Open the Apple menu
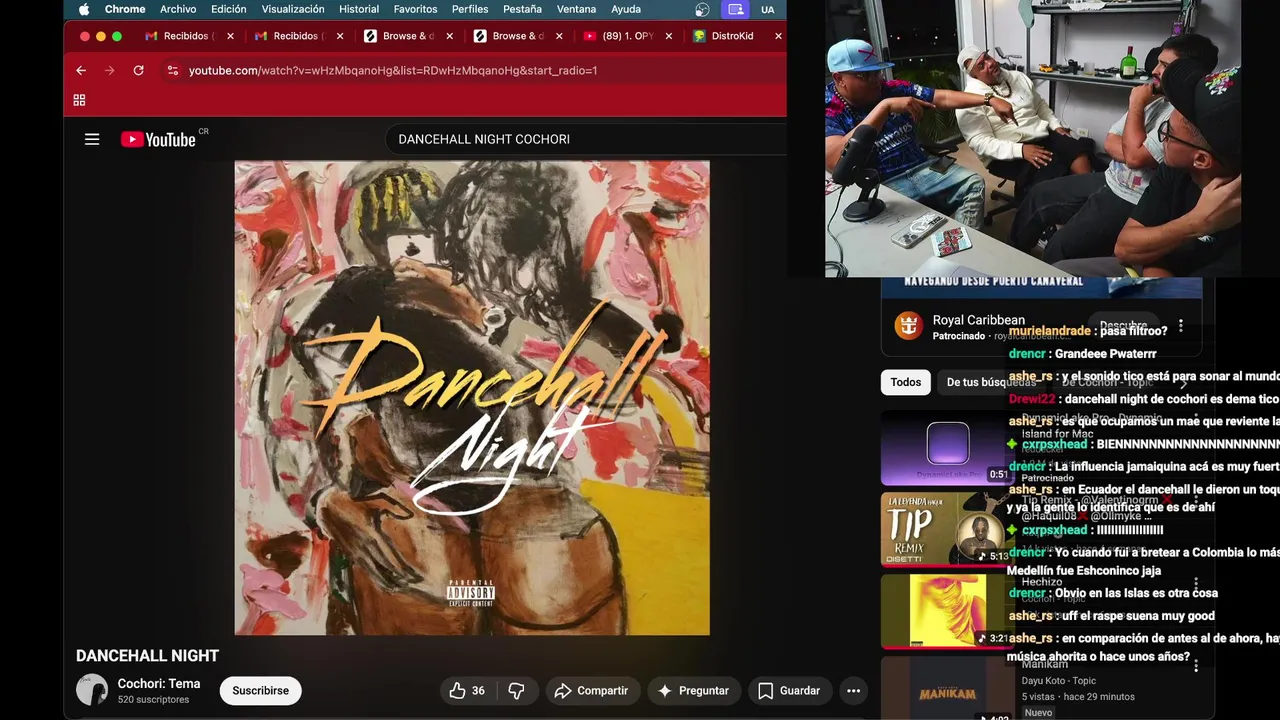Image resolution: width=1280 pixels, height=720 pixels. coord(84,9)
